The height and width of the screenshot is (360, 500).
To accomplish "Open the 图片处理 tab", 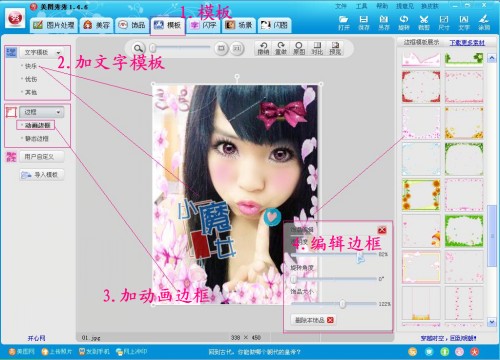I will [x=53, y=25].
